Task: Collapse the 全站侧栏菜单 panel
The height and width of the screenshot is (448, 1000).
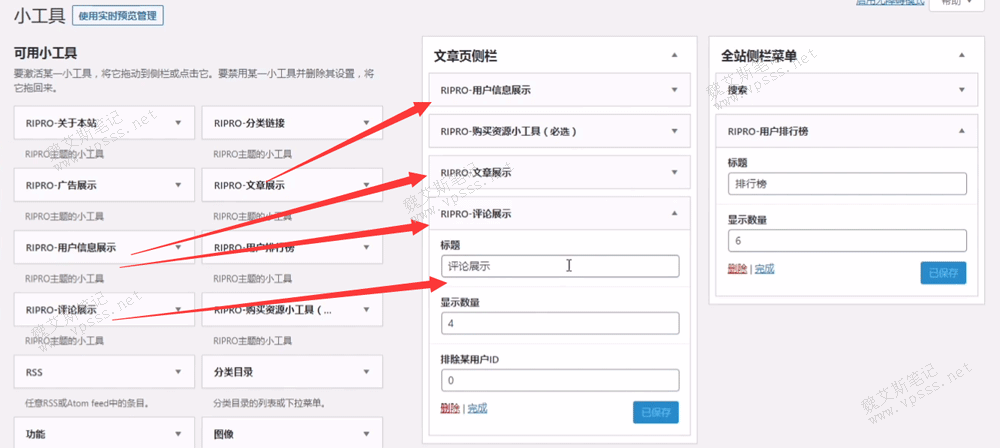Action: pos(962,56)
